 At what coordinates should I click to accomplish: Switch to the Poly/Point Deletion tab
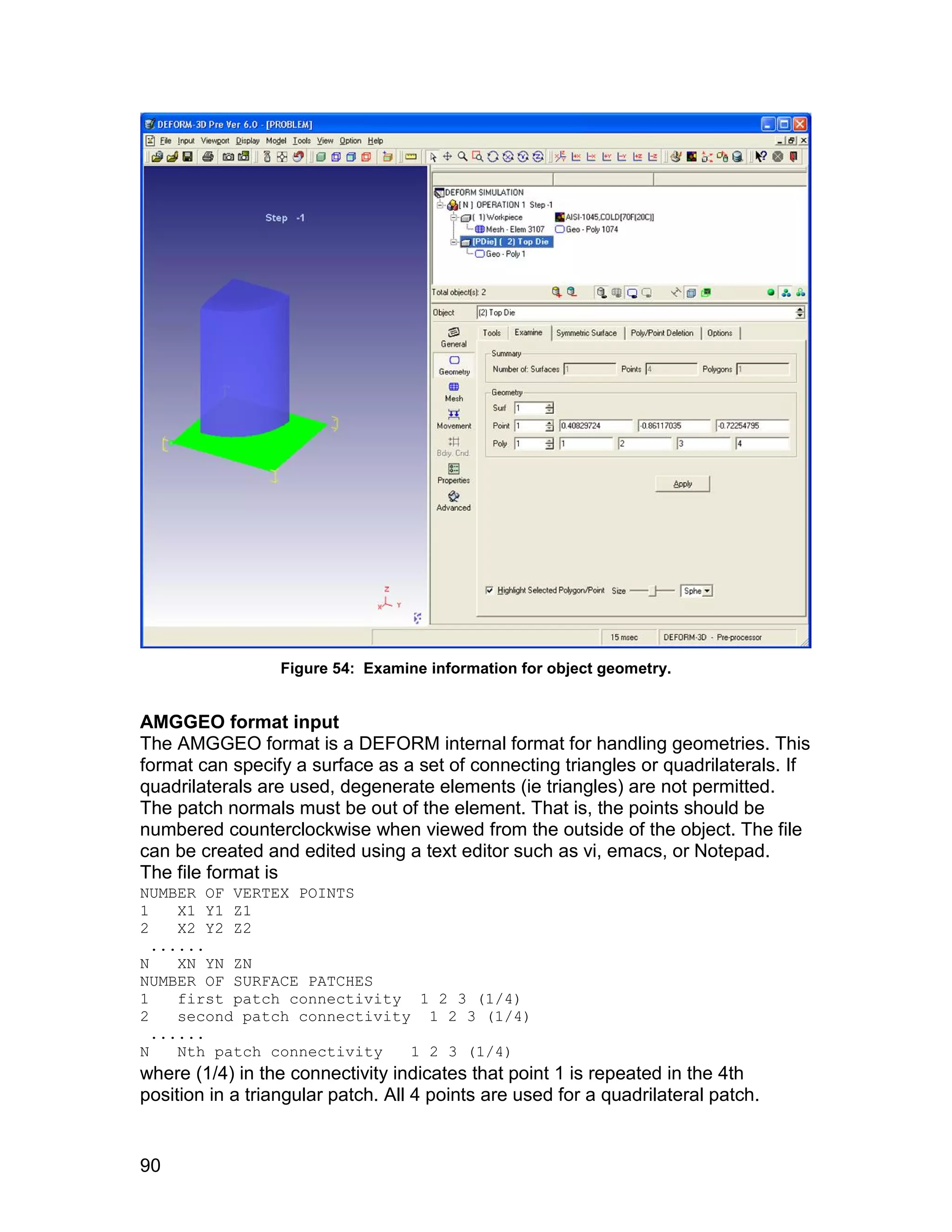662,333
